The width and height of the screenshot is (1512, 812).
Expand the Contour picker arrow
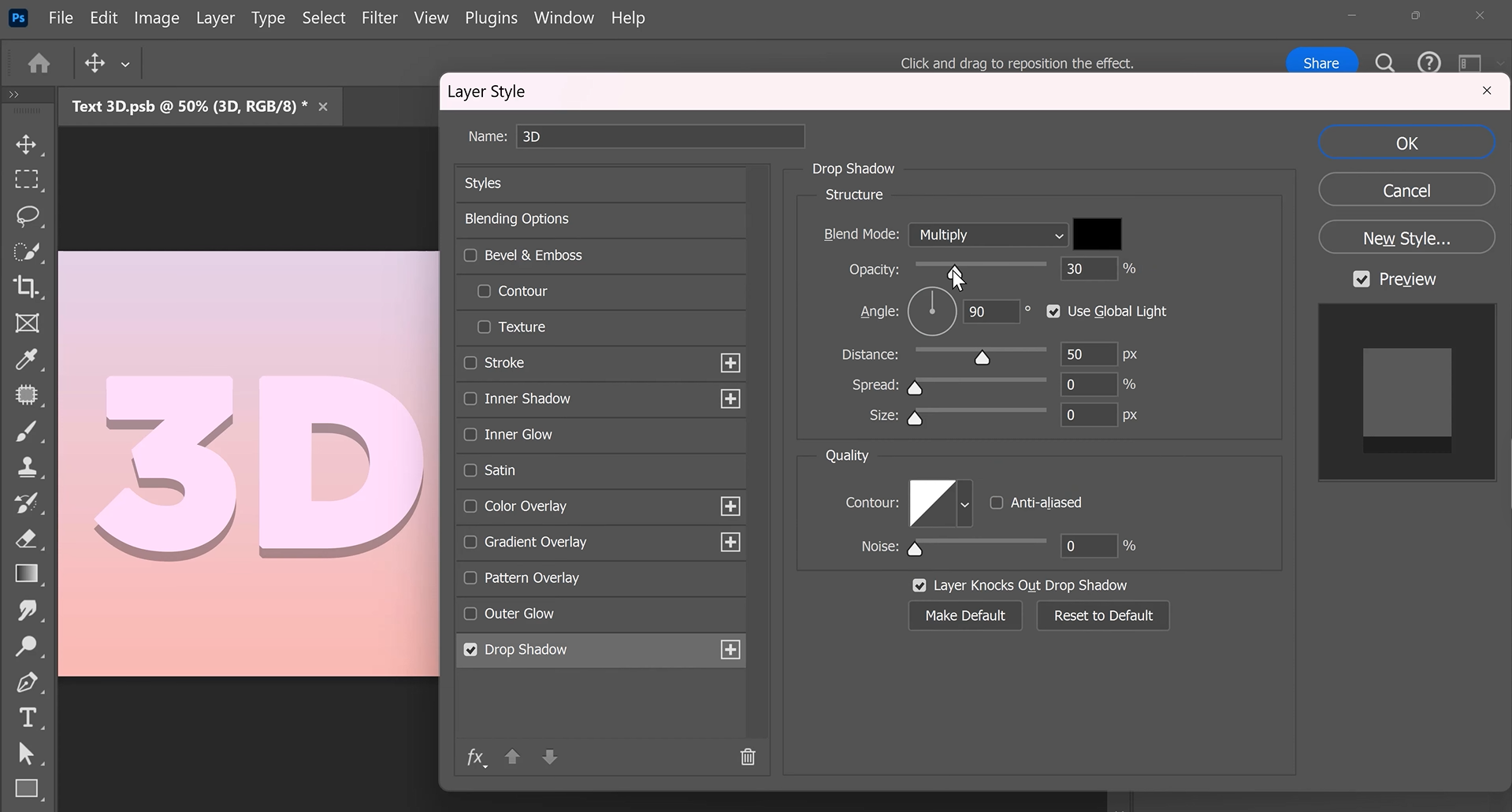pyautogui.click(x=964, y=503)
